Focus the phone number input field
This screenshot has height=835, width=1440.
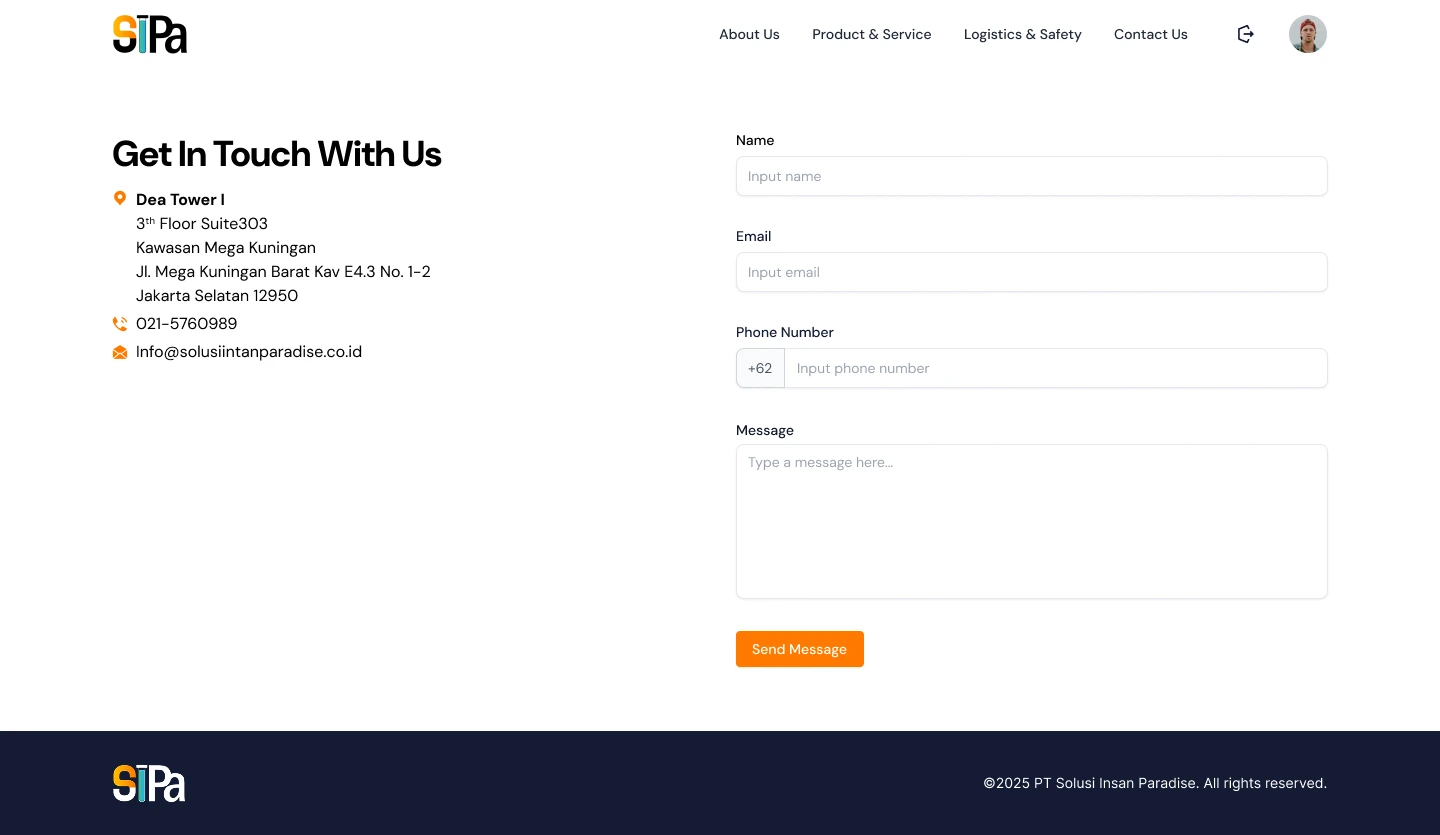tap(1055, 368)
